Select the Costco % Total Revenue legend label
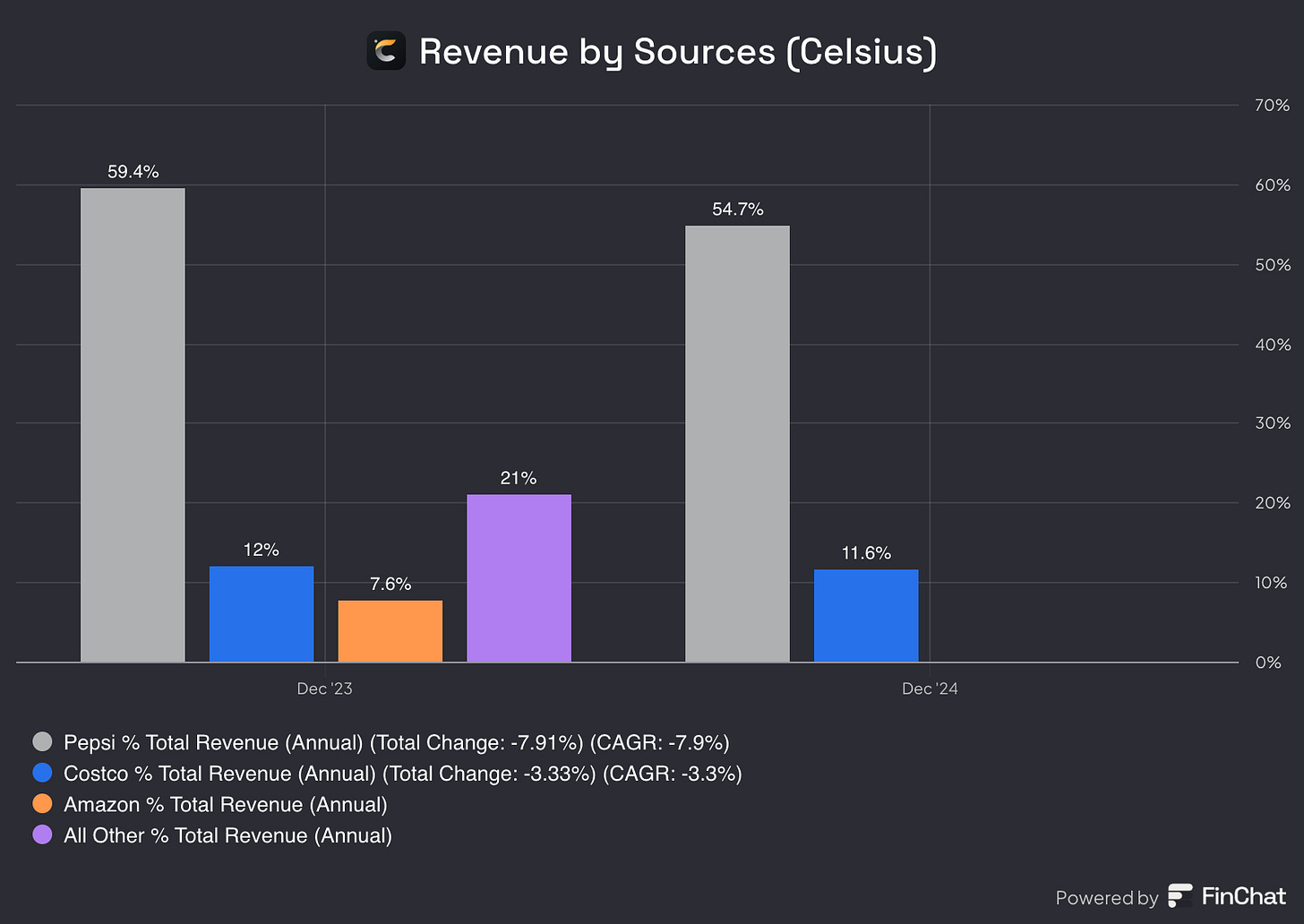The width and height of the screenshot is (1304, 924). [x=403, y=774]
